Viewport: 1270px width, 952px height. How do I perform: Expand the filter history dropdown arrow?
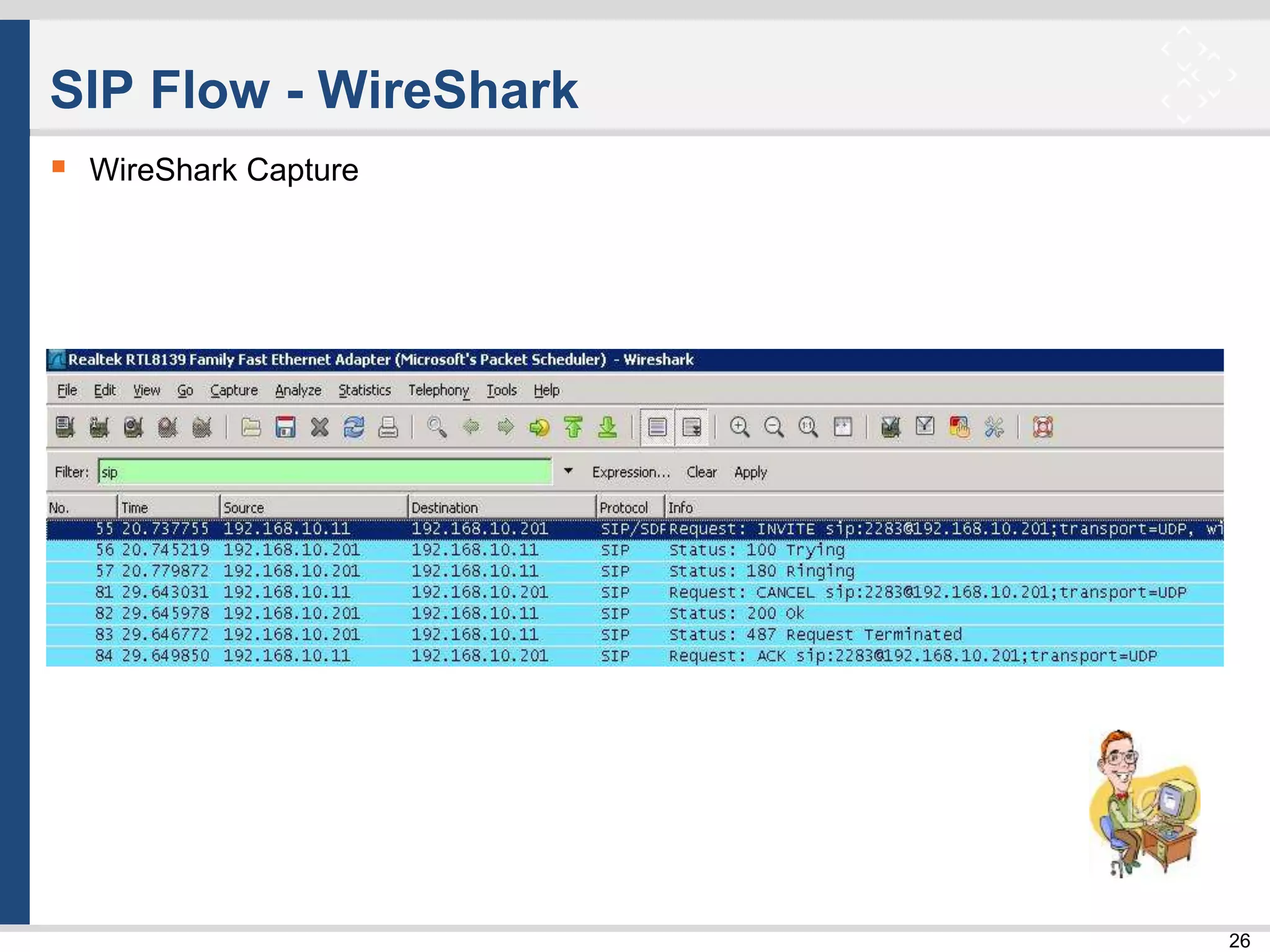pos(568,472)
